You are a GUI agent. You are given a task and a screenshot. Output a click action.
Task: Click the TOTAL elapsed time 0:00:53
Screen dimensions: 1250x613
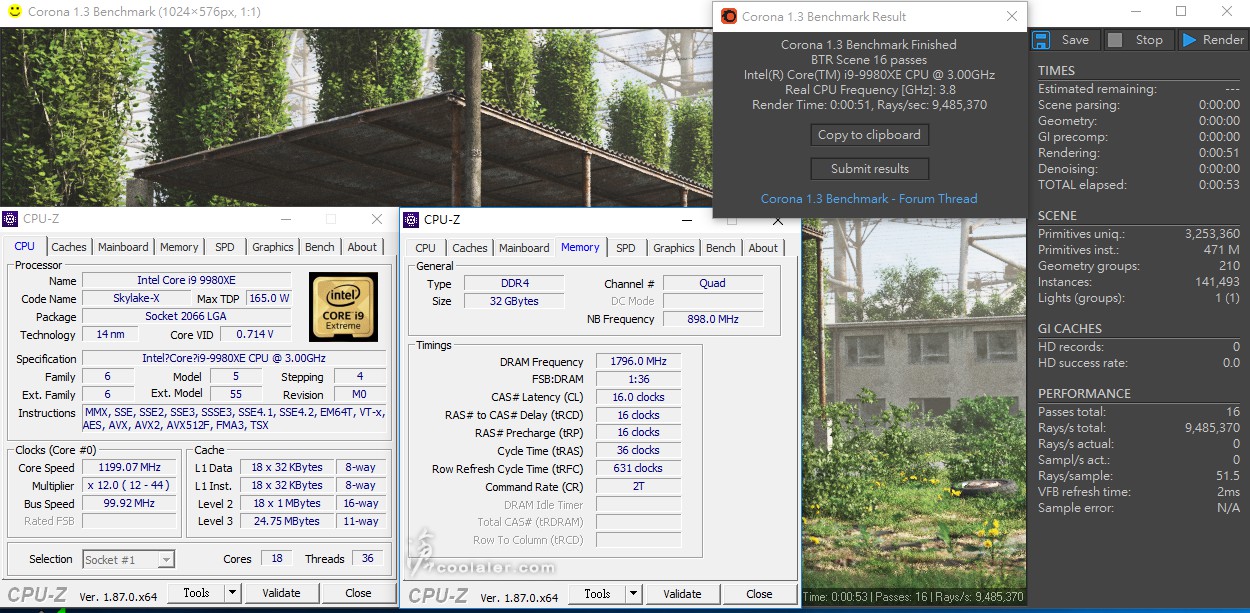[x=1219, y=185]
